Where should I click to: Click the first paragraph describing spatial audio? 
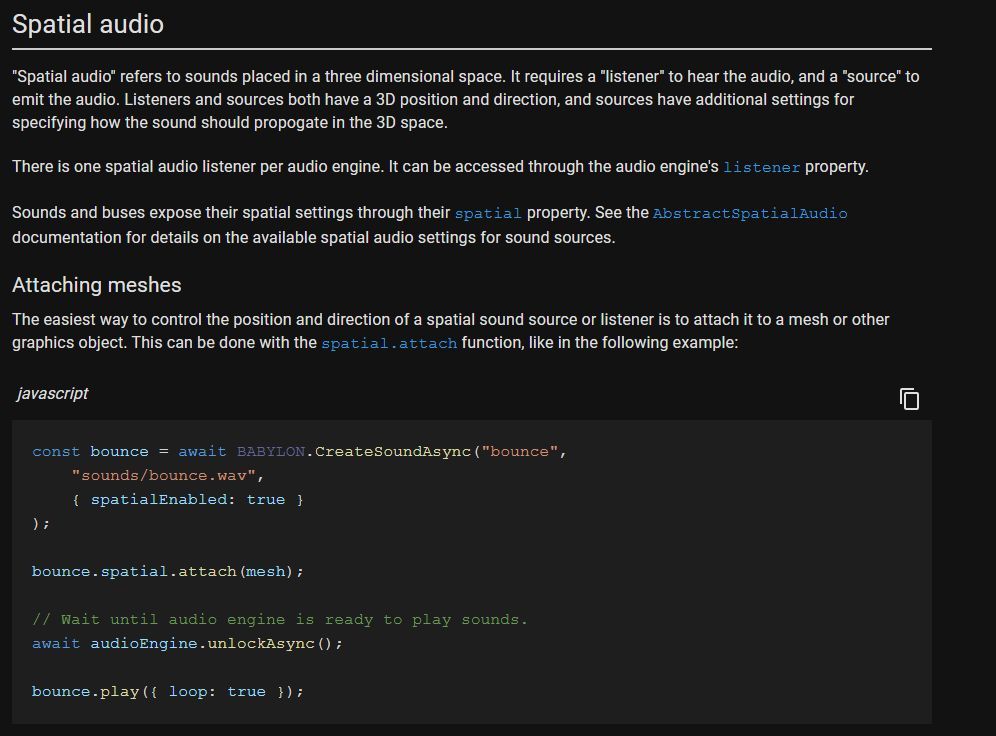[x=460, y=99]
